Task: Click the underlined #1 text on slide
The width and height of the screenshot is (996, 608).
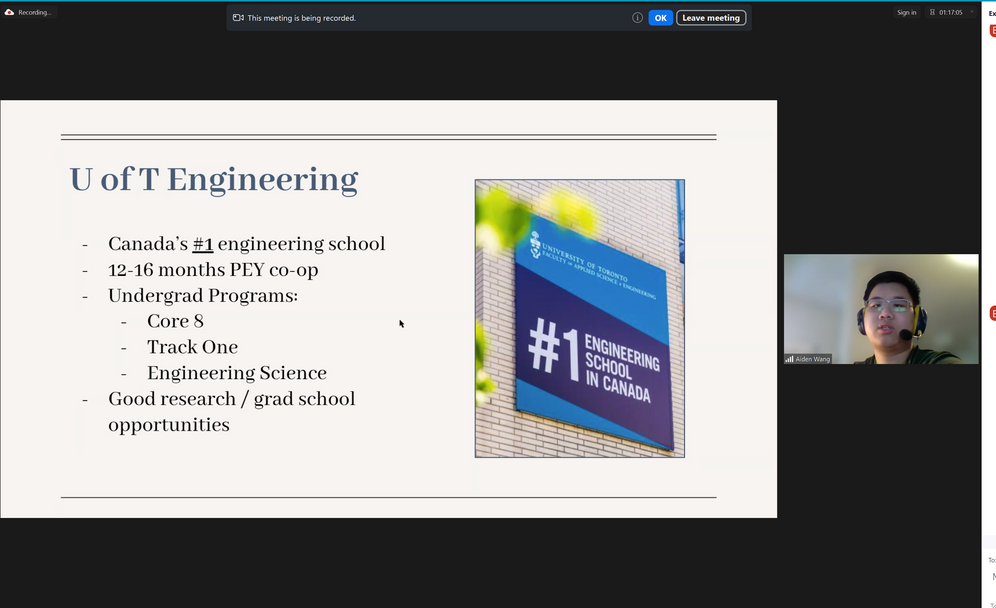Action: click(x=202, y=244)
